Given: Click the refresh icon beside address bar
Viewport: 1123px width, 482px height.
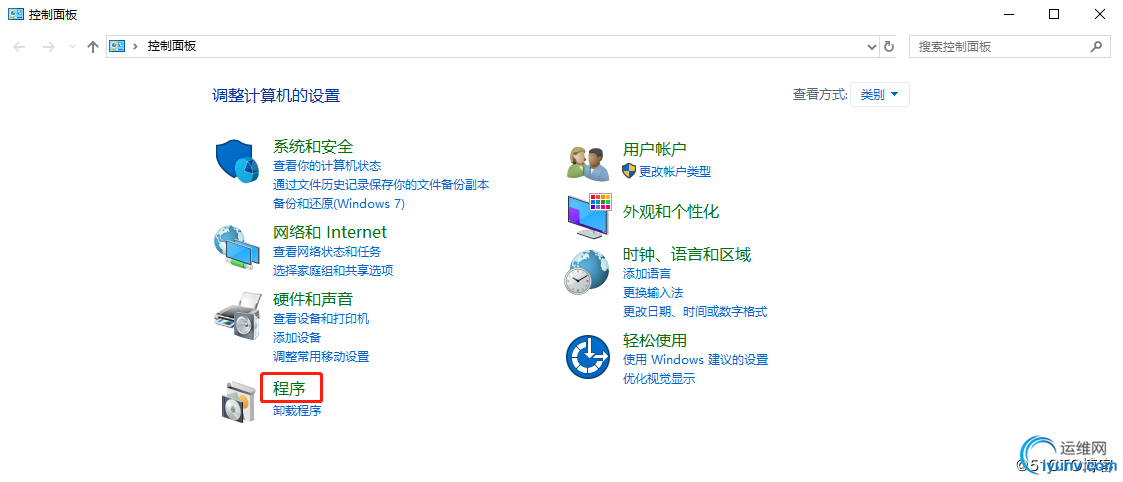Looking at the screenshot, I should 889,47.
